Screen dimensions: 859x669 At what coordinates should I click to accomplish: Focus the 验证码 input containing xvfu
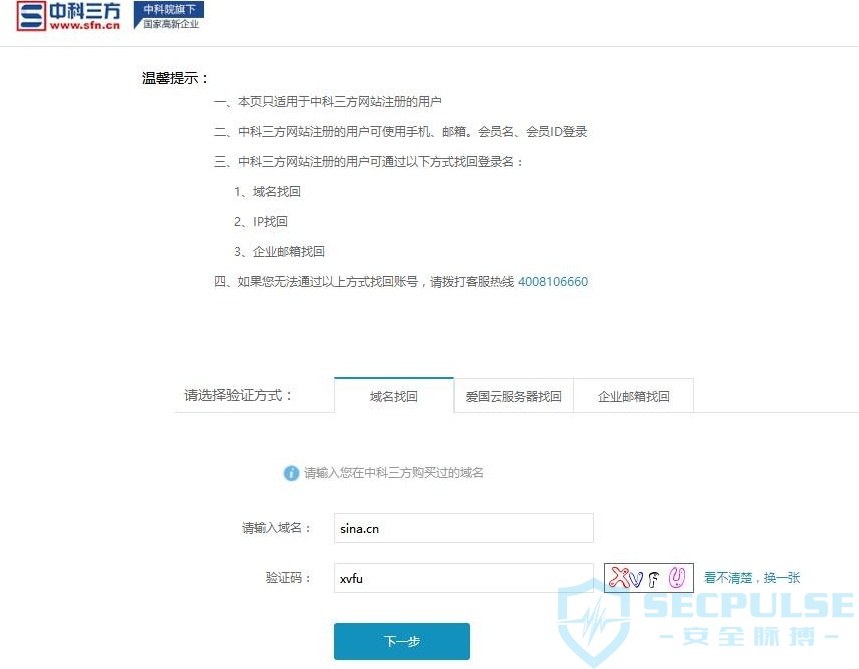[463, 578]
